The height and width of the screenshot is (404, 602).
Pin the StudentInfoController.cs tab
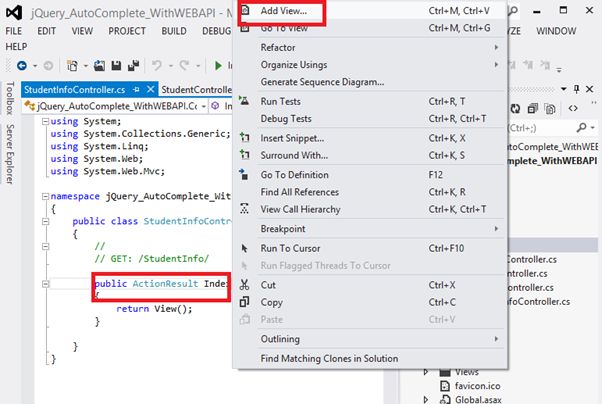(136, 89)
